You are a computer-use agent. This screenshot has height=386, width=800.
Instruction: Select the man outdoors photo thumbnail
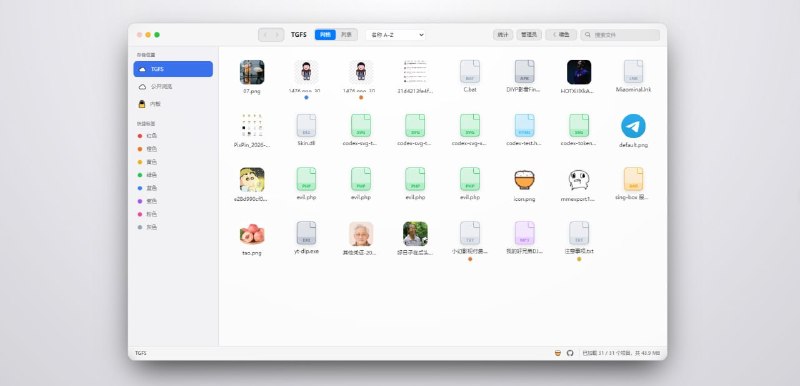point(415,234)
